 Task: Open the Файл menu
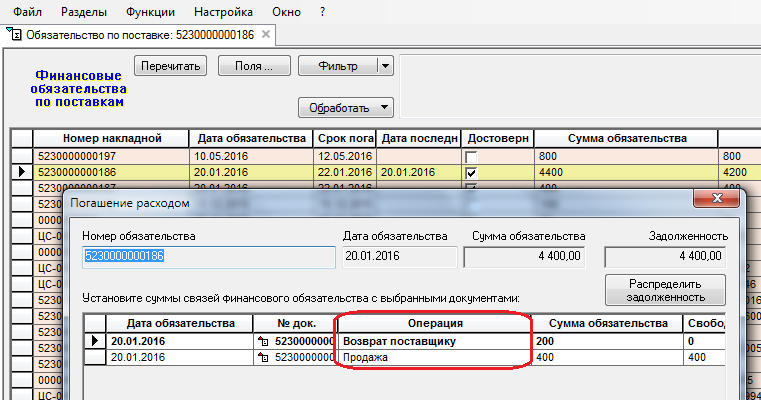pyautogui.click(x=27, y=12)
